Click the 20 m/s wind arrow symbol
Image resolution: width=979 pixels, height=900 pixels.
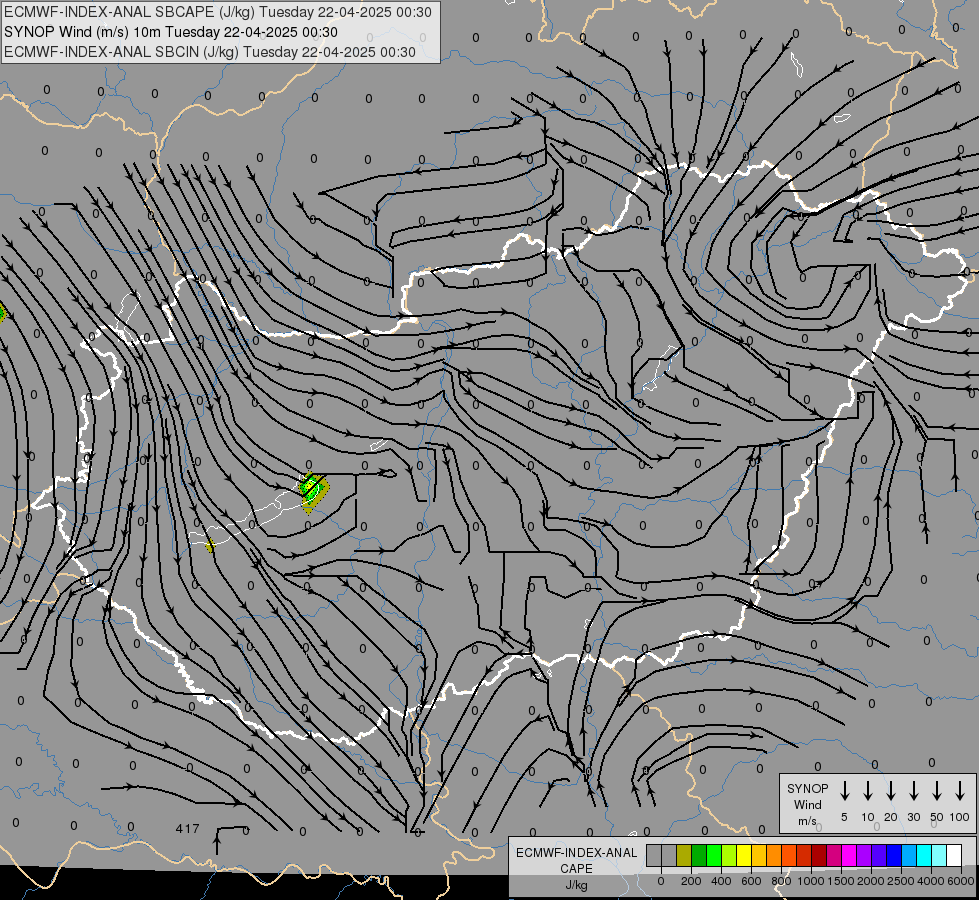tap(891, 791)
